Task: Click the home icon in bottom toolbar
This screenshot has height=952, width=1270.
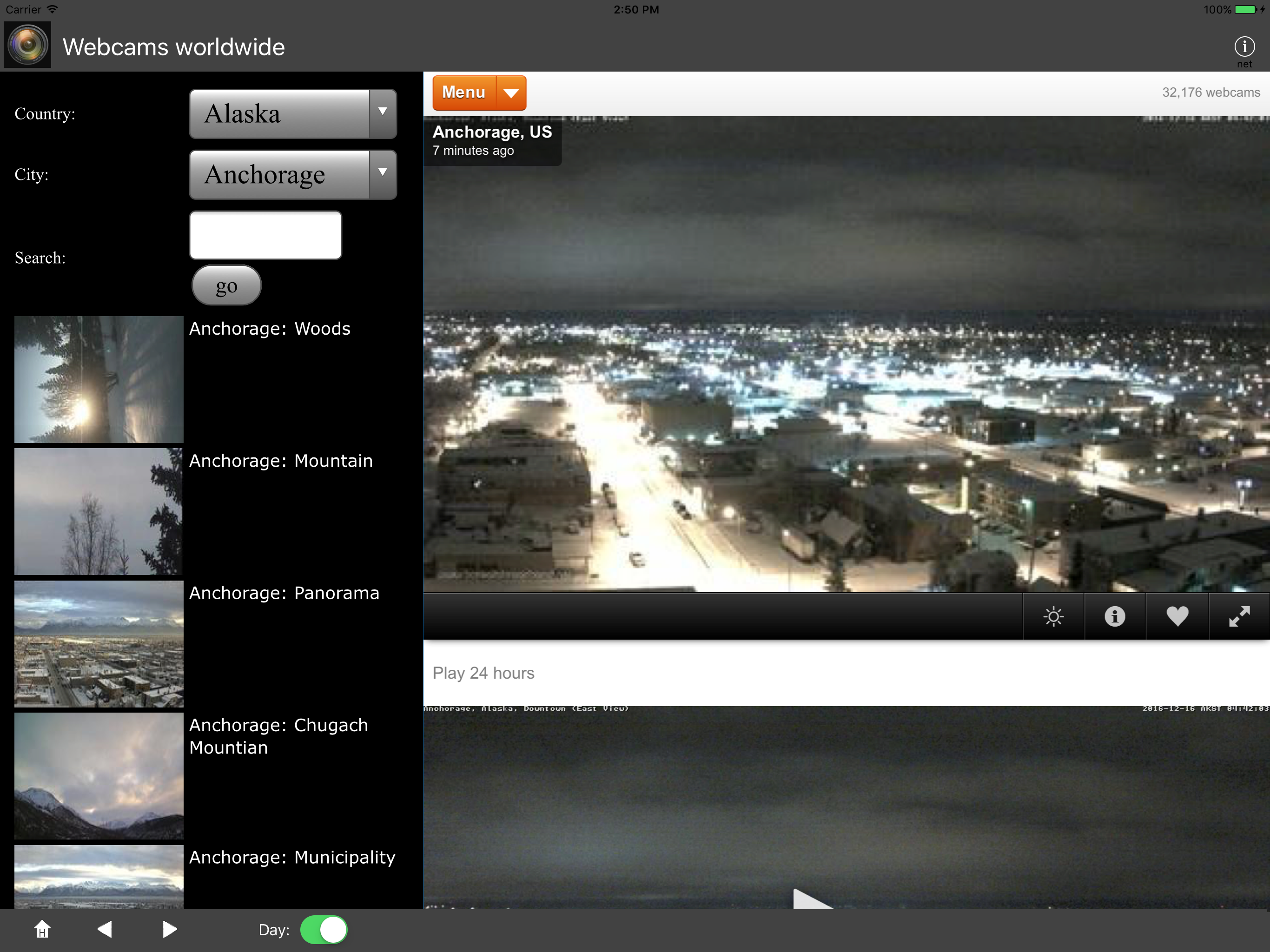Action: (42, 929)
